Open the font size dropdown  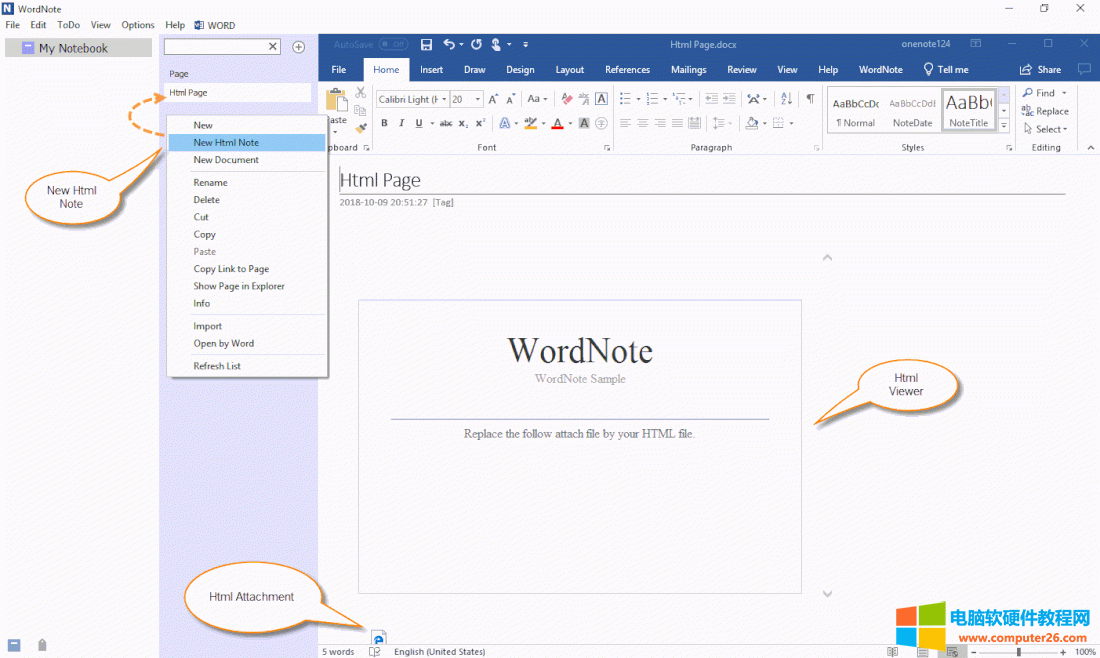tap(475, 99)
